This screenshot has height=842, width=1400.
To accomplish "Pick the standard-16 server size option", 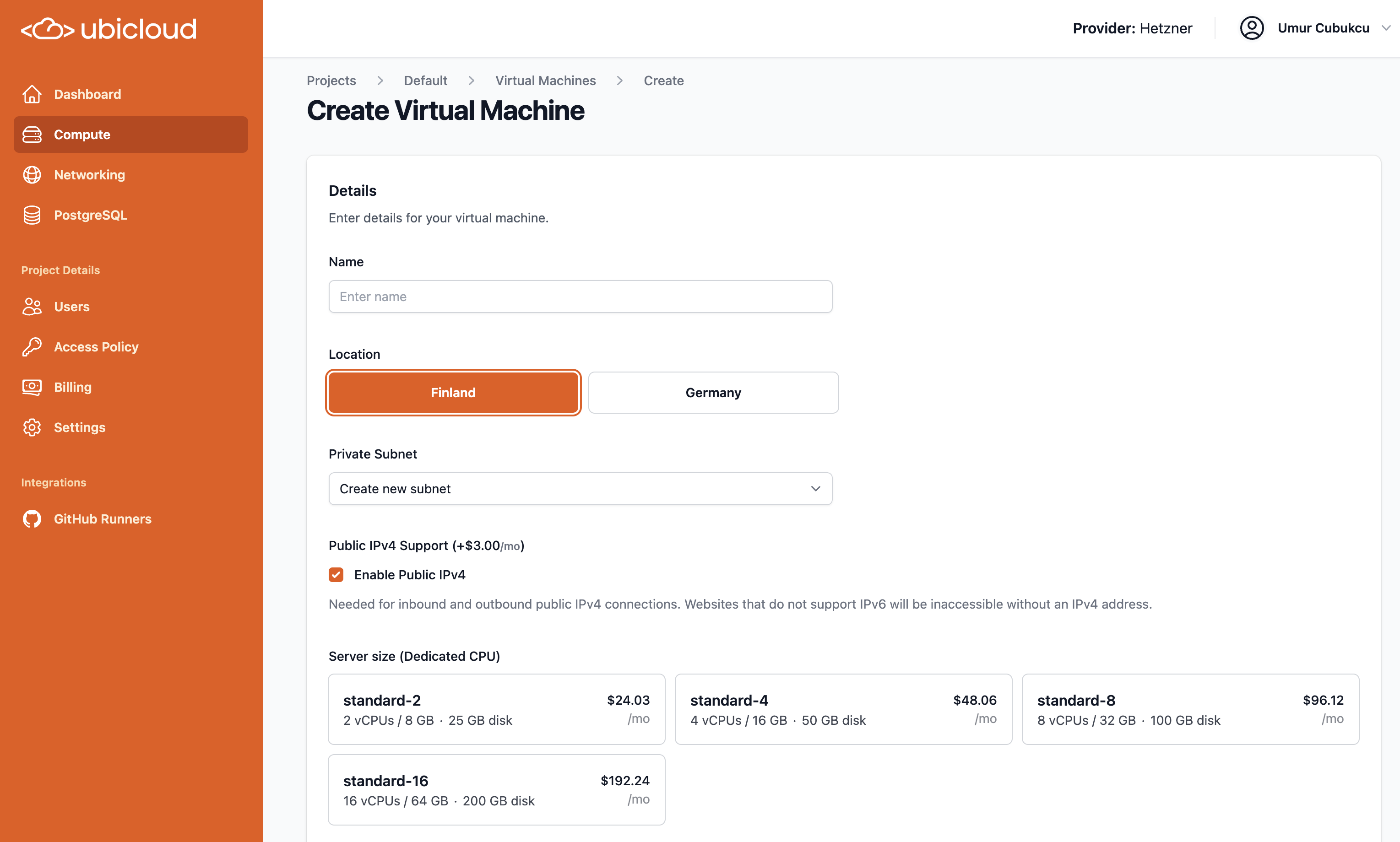I will [496, 790].
